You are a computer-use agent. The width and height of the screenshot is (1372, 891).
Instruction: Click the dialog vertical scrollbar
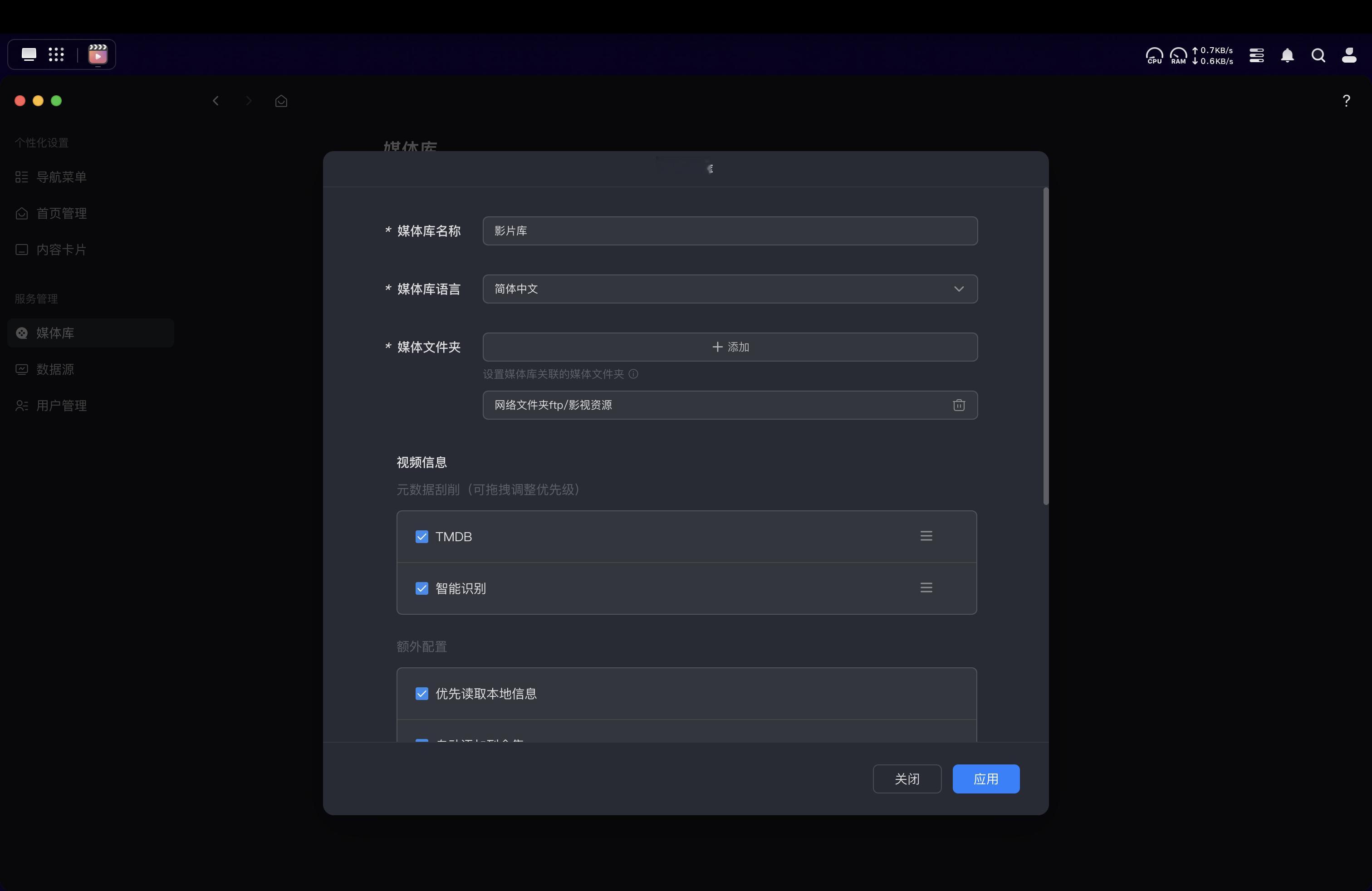pyautogui.click(x=1046, y=346)
